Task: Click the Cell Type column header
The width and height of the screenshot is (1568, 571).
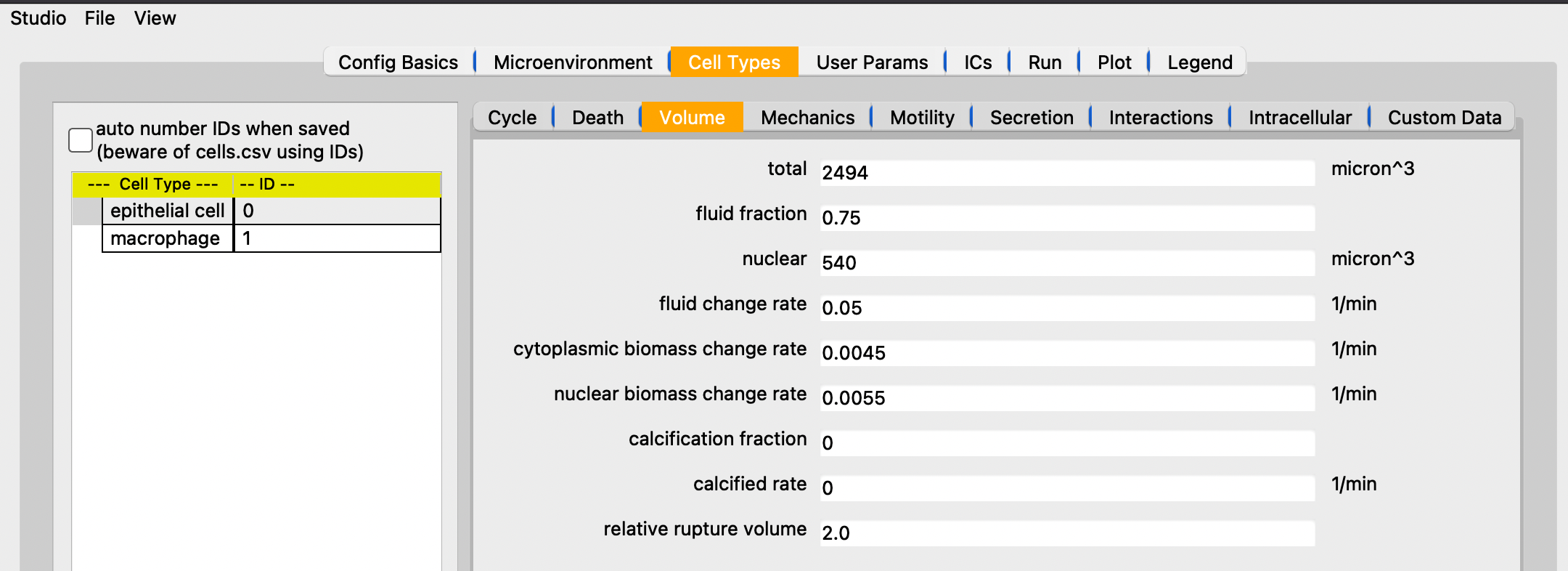Action: coord(152,185)
